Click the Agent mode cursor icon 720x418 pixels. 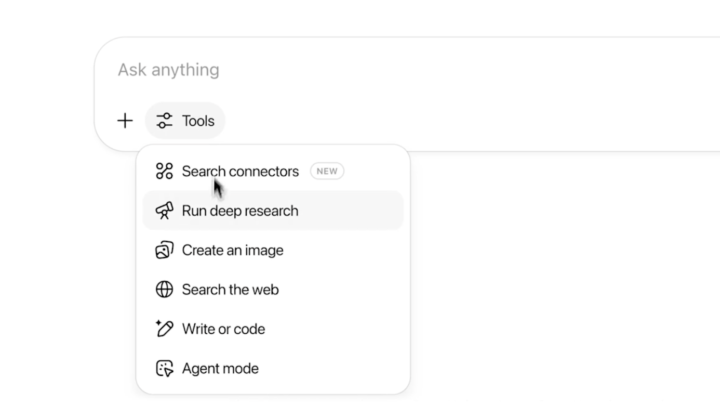click(164, 368)
